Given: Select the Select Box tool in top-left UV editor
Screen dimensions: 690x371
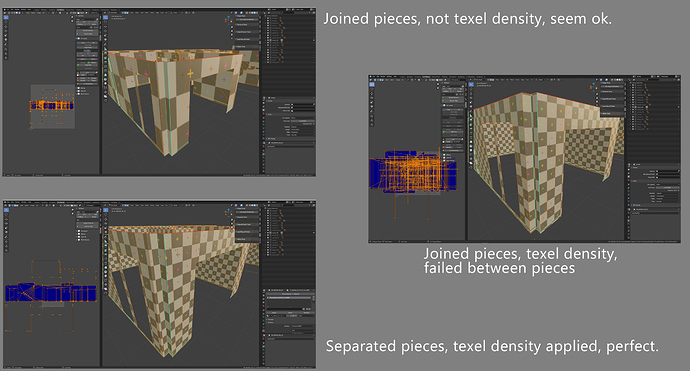Looking at the screenshot, I should (6, 17).
